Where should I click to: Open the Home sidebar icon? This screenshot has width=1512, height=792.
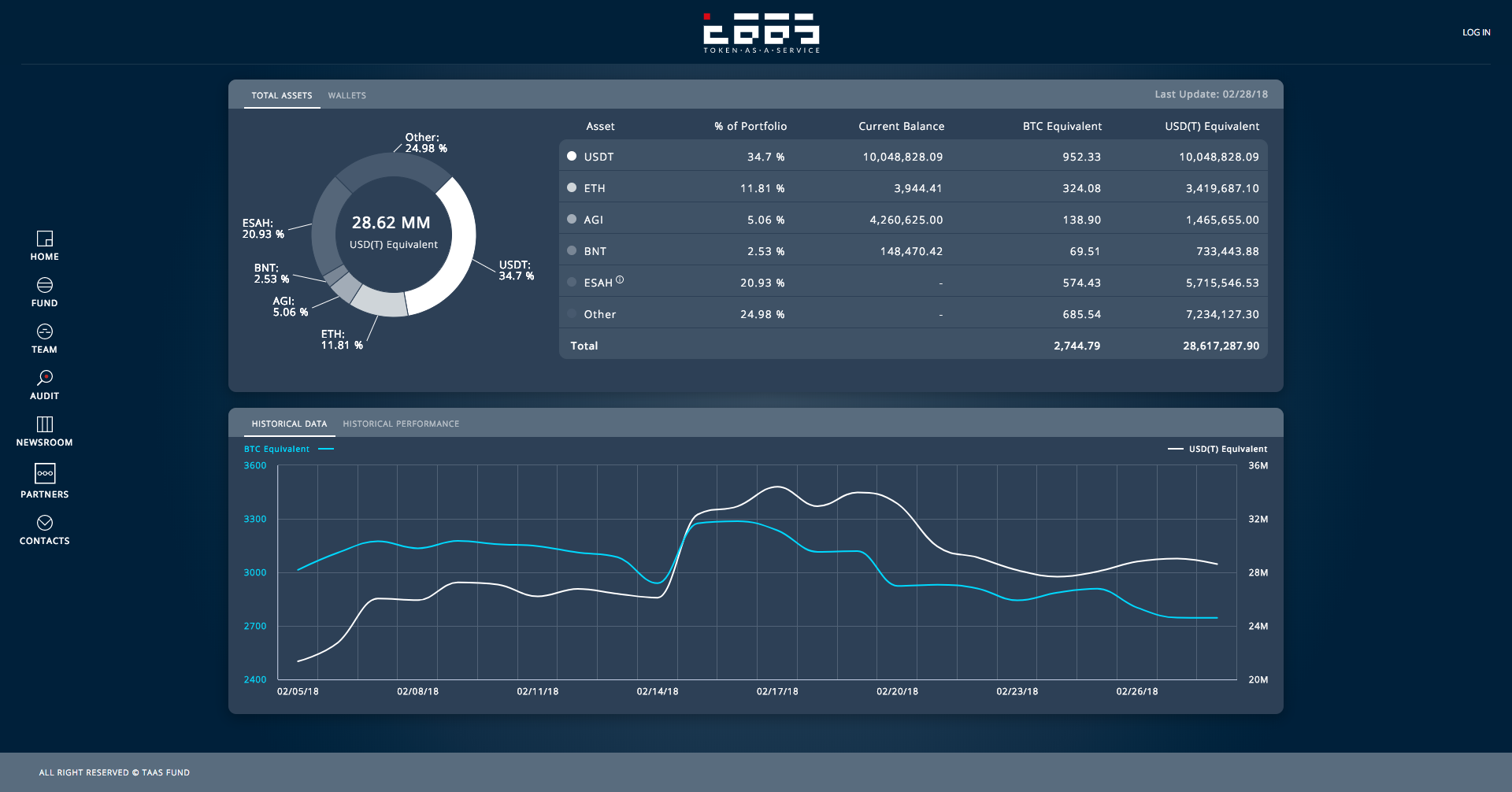[45, 239]
